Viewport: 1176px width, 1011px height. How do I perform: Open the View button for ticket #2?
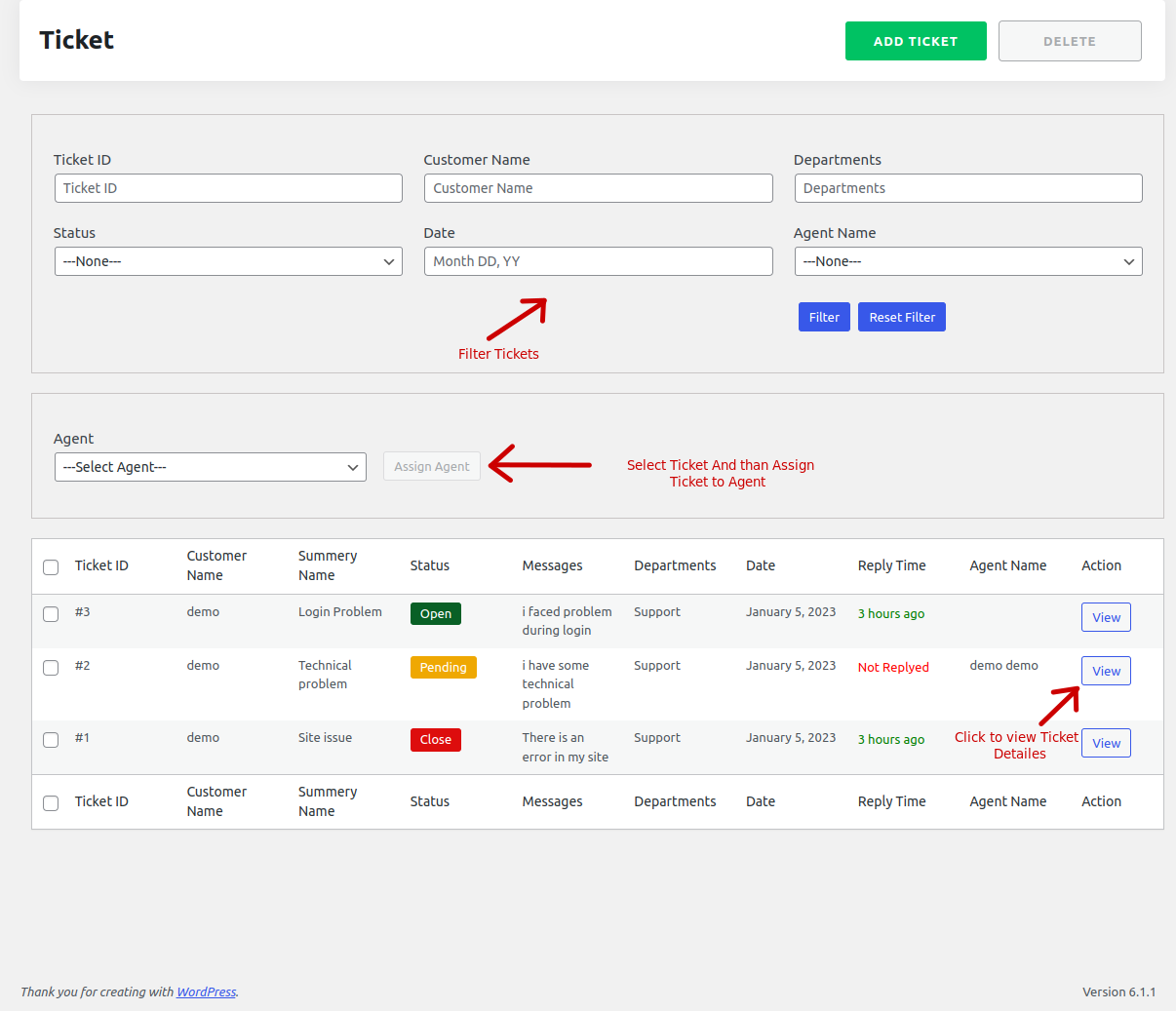point(1106,671)
